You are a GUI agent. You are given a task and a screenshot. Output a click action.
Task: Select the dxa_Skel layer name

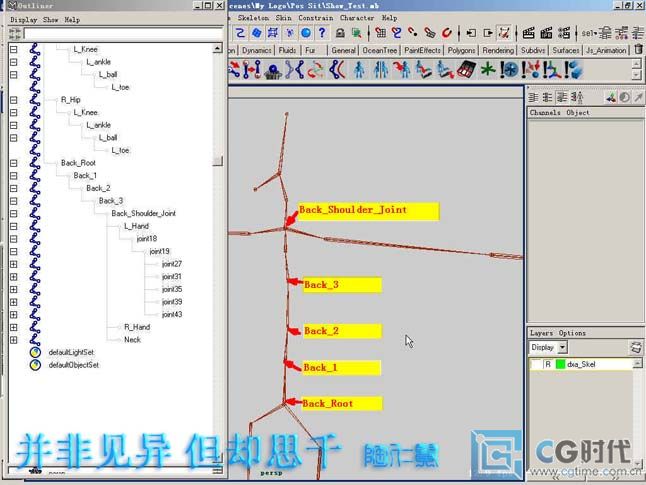[x=581, y=364]
